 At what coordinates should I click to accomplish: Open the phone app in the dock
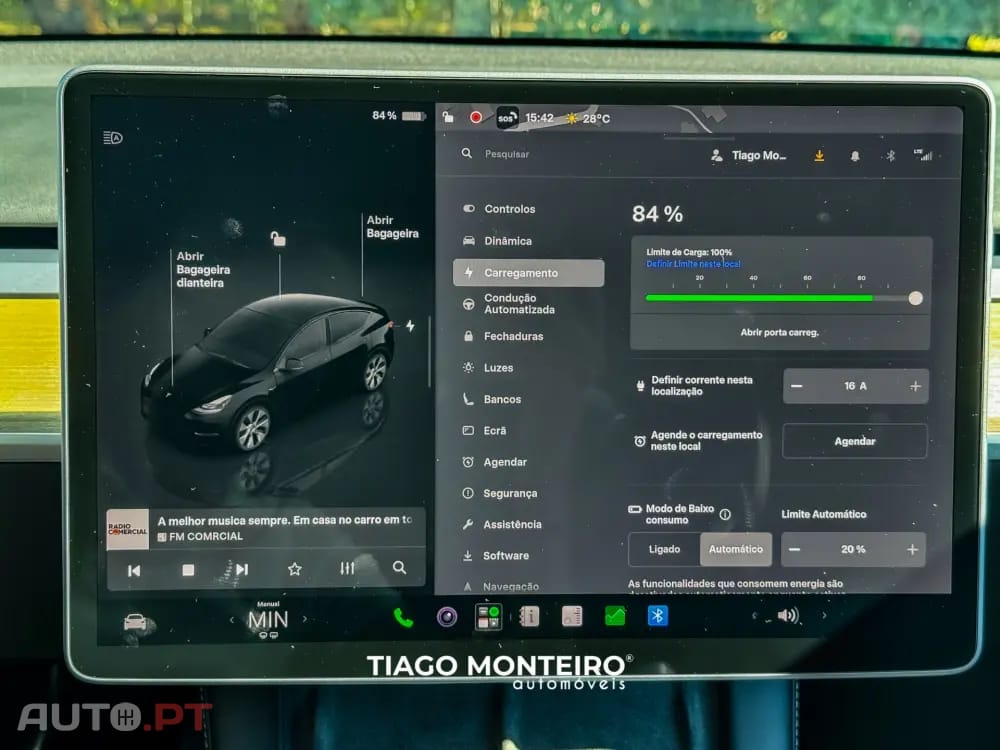403,617
